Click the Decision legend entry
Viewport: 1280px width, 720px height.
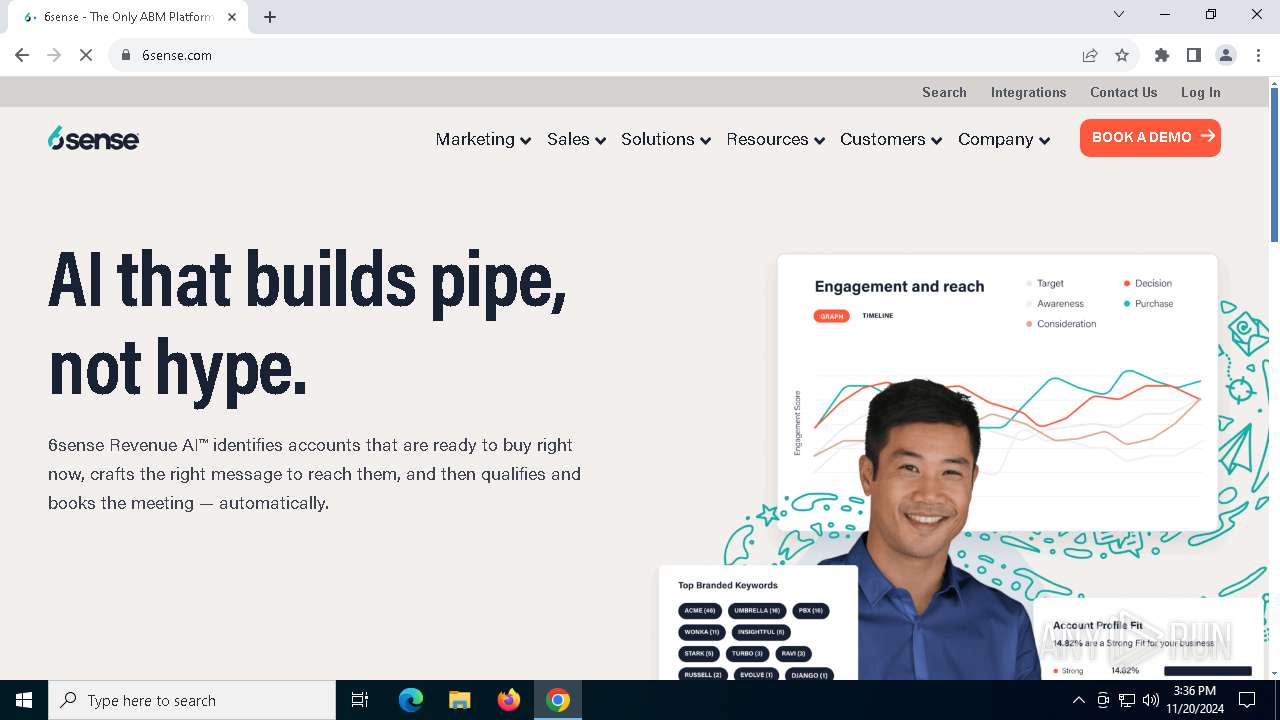click(1148, 284)
